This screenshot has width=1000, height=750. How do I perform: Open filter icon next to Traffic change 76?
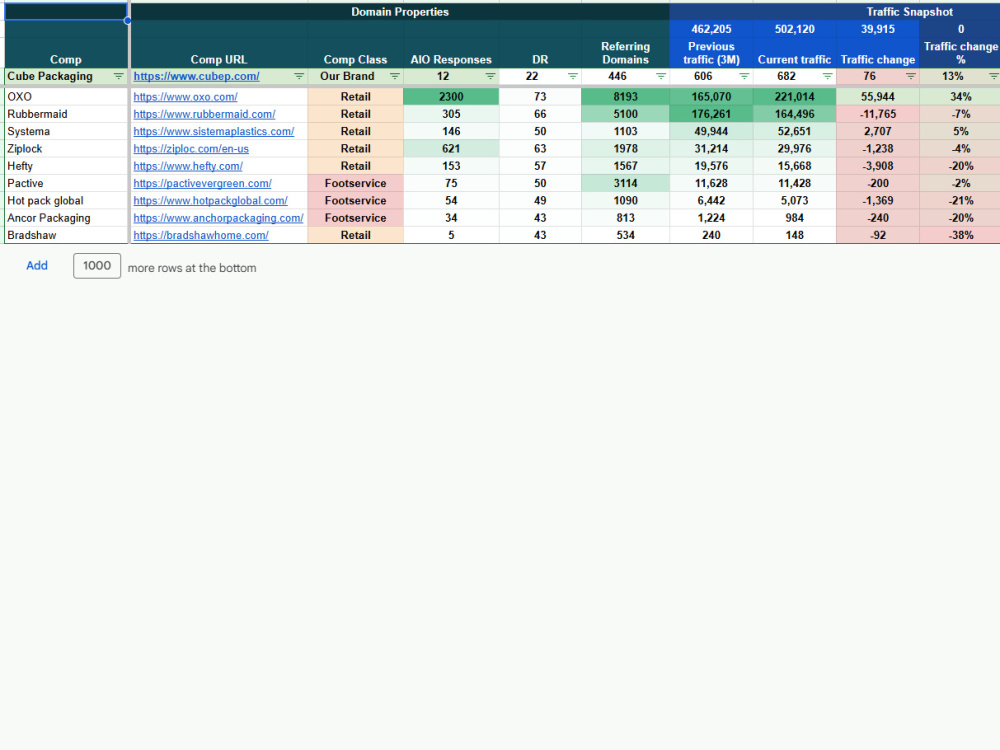coord(911,77)
